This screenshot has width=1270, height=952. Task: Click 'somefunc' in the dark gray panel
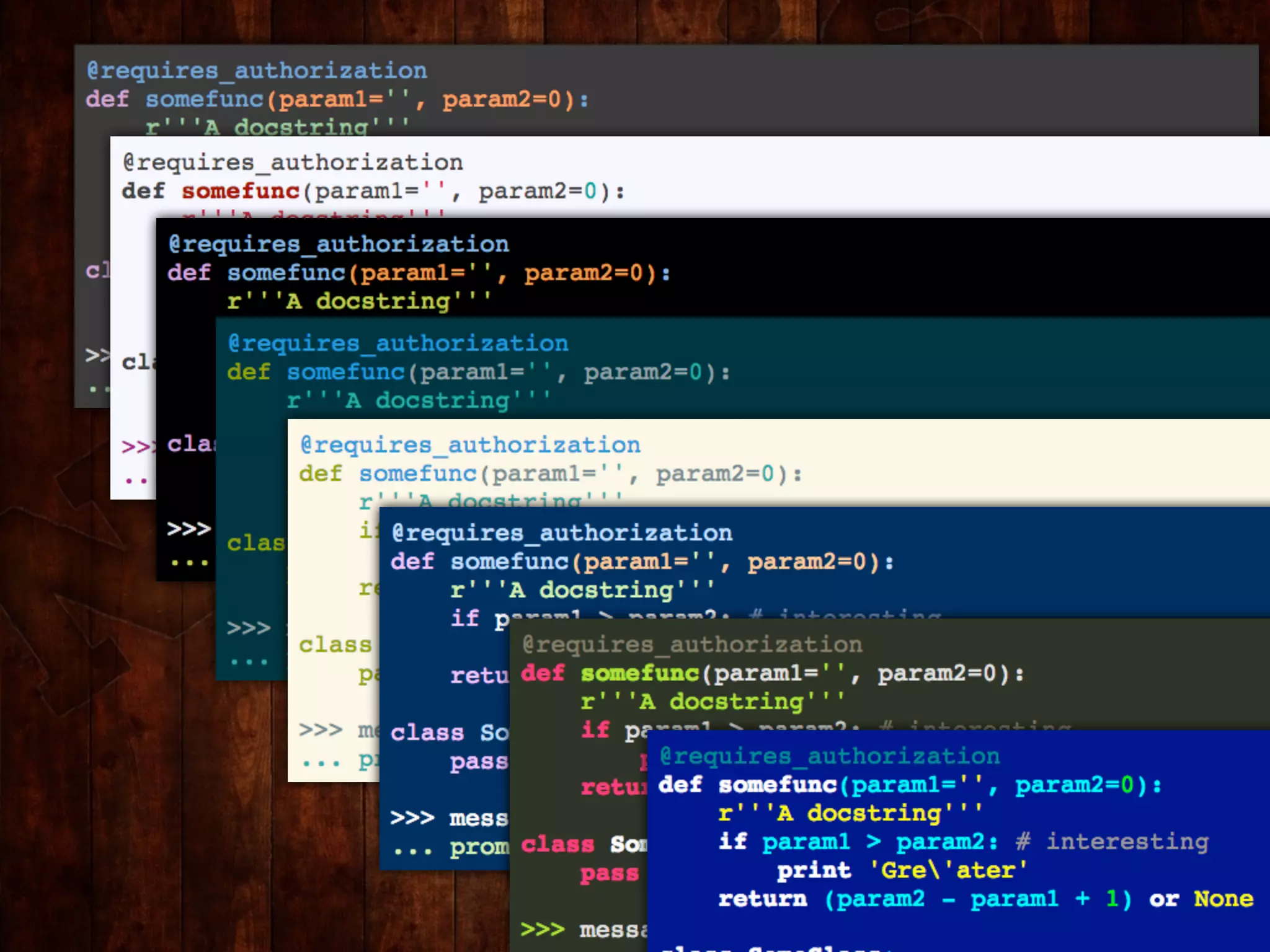pos(205,99)
